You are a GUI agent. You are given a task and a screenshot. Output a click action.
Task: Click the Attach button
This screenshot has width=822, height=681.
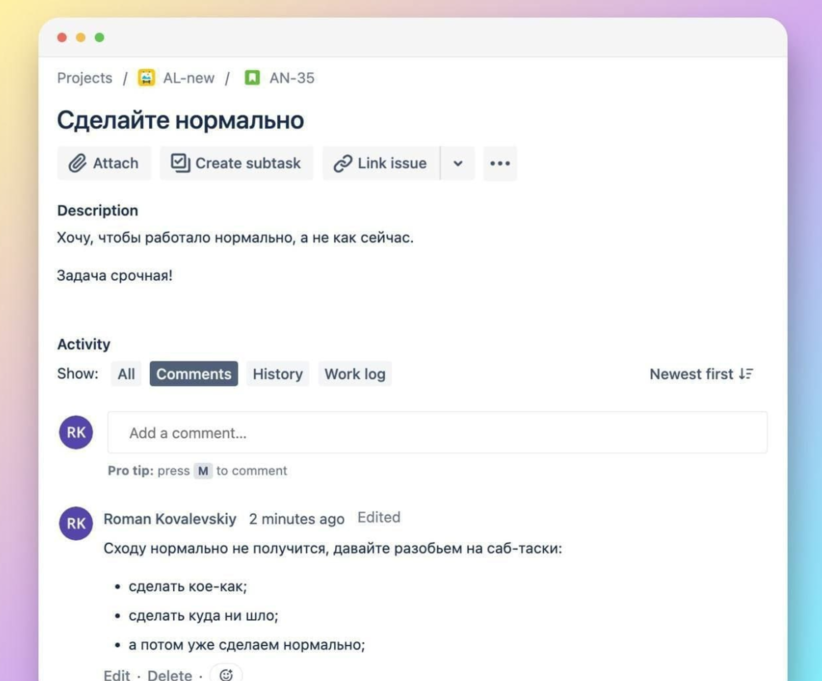click(x=104, y=164)
